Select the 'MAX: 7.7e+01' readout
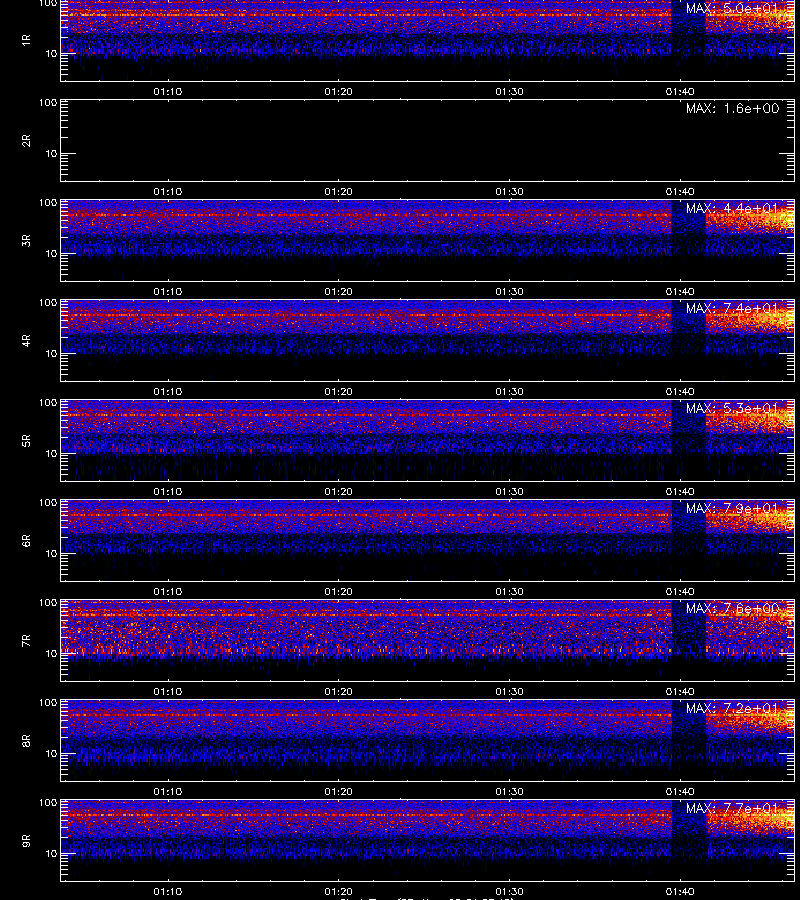Viewport: 800px width, 900px height. coord(732,808)
